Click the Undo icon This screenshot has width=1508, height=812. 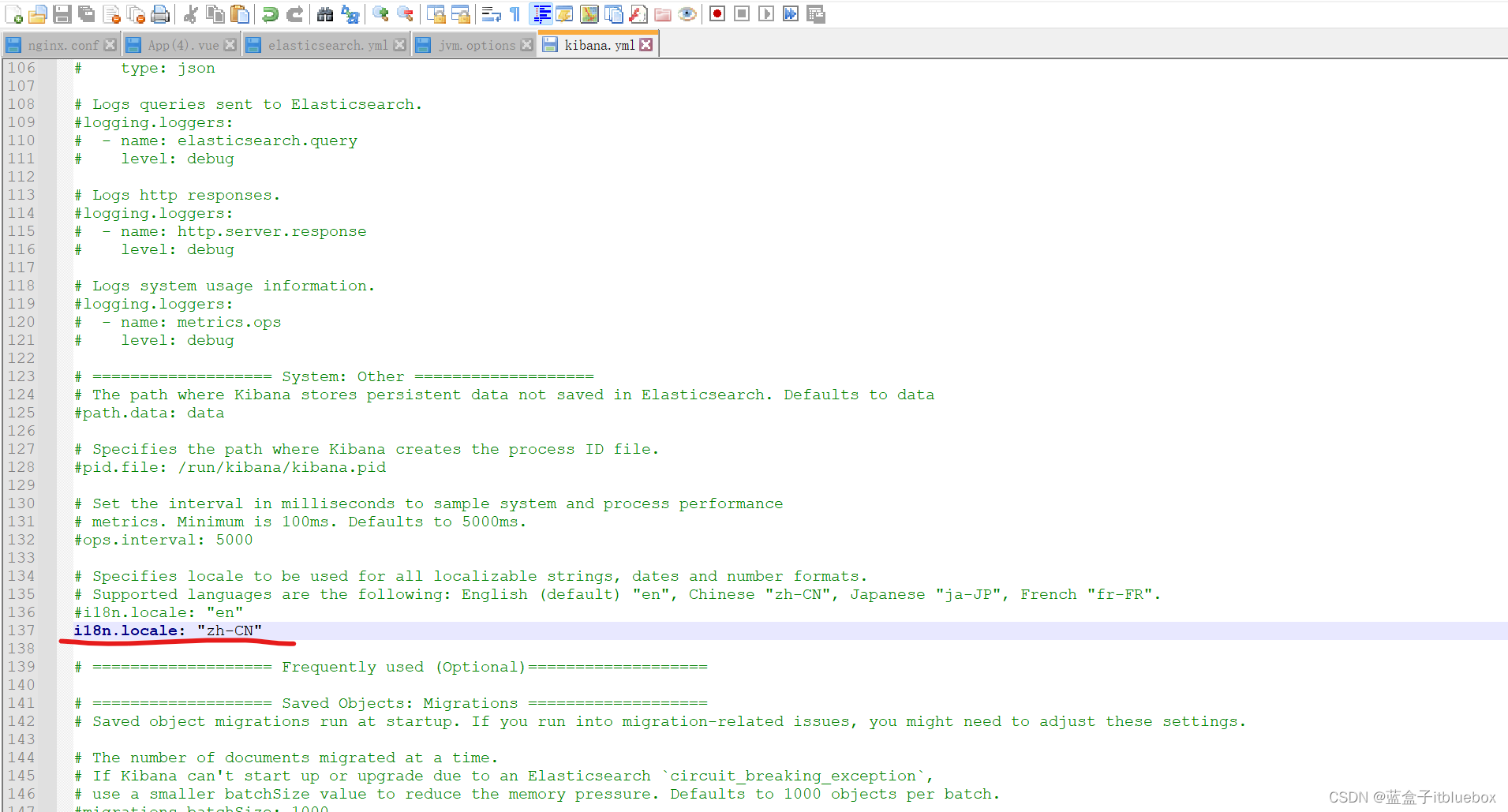(271, 14)
